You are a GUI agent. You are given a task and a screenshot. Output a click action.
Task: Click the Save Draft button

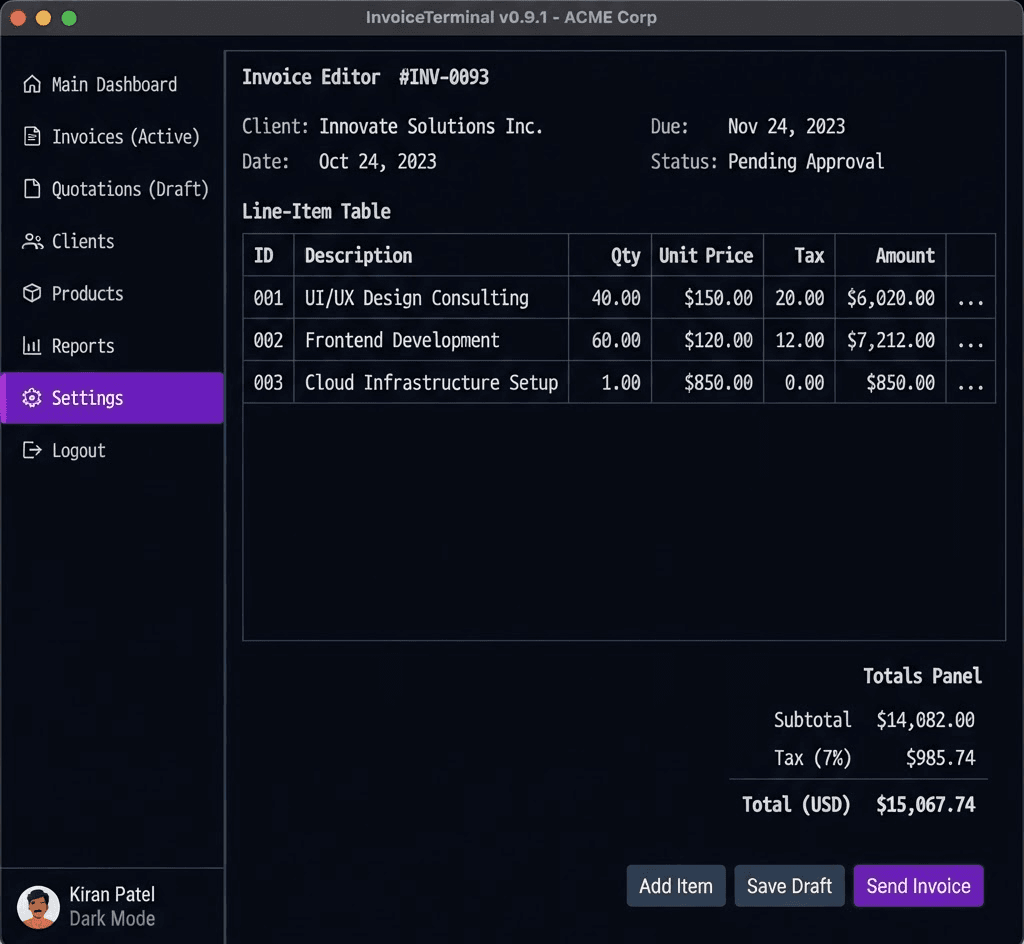coord(789,886)
